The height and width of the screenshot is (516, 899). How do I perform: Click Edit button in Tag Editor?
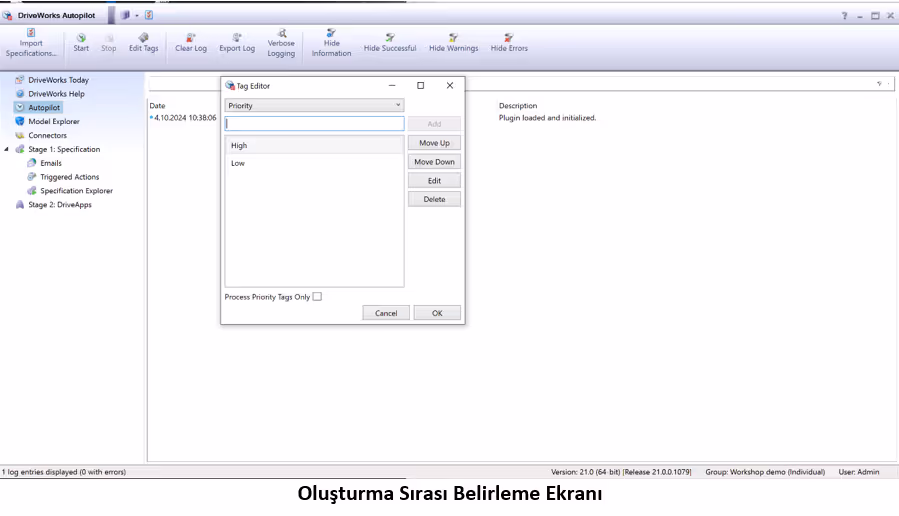pyautogui.click(x=434, y=181)
